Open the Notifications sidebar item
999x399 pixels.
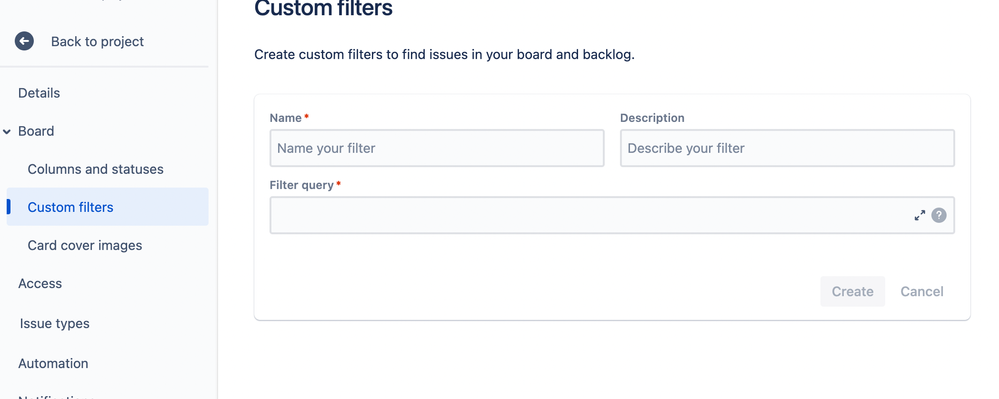[56, 396]
